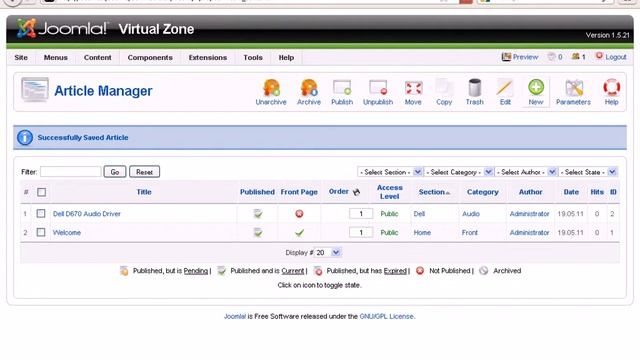Image resolution: width=640 pixels, height=360 pixels.
Task: Sort by the Author column header
Action: tap(530, 192)
